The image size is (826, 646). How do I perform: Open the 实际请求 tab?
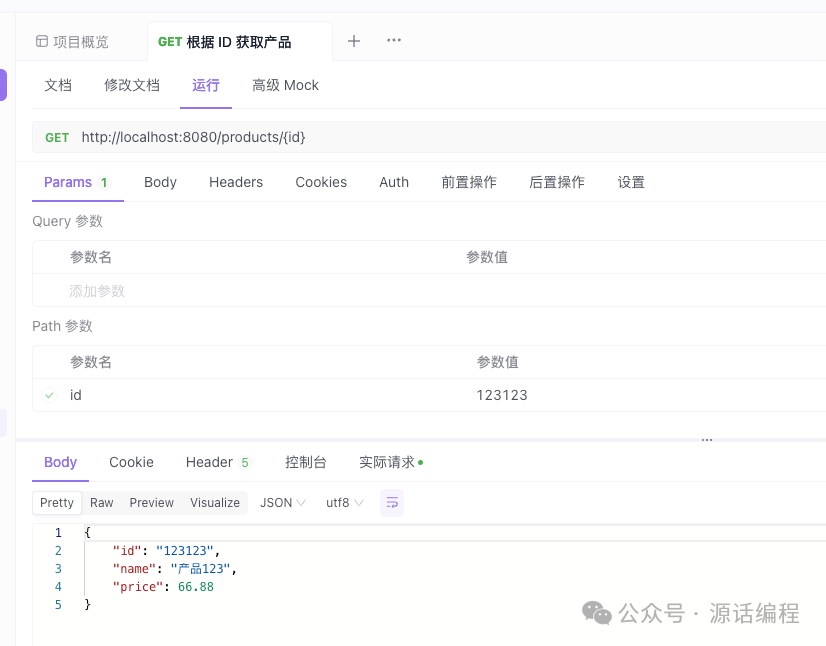tap(391, 462)
